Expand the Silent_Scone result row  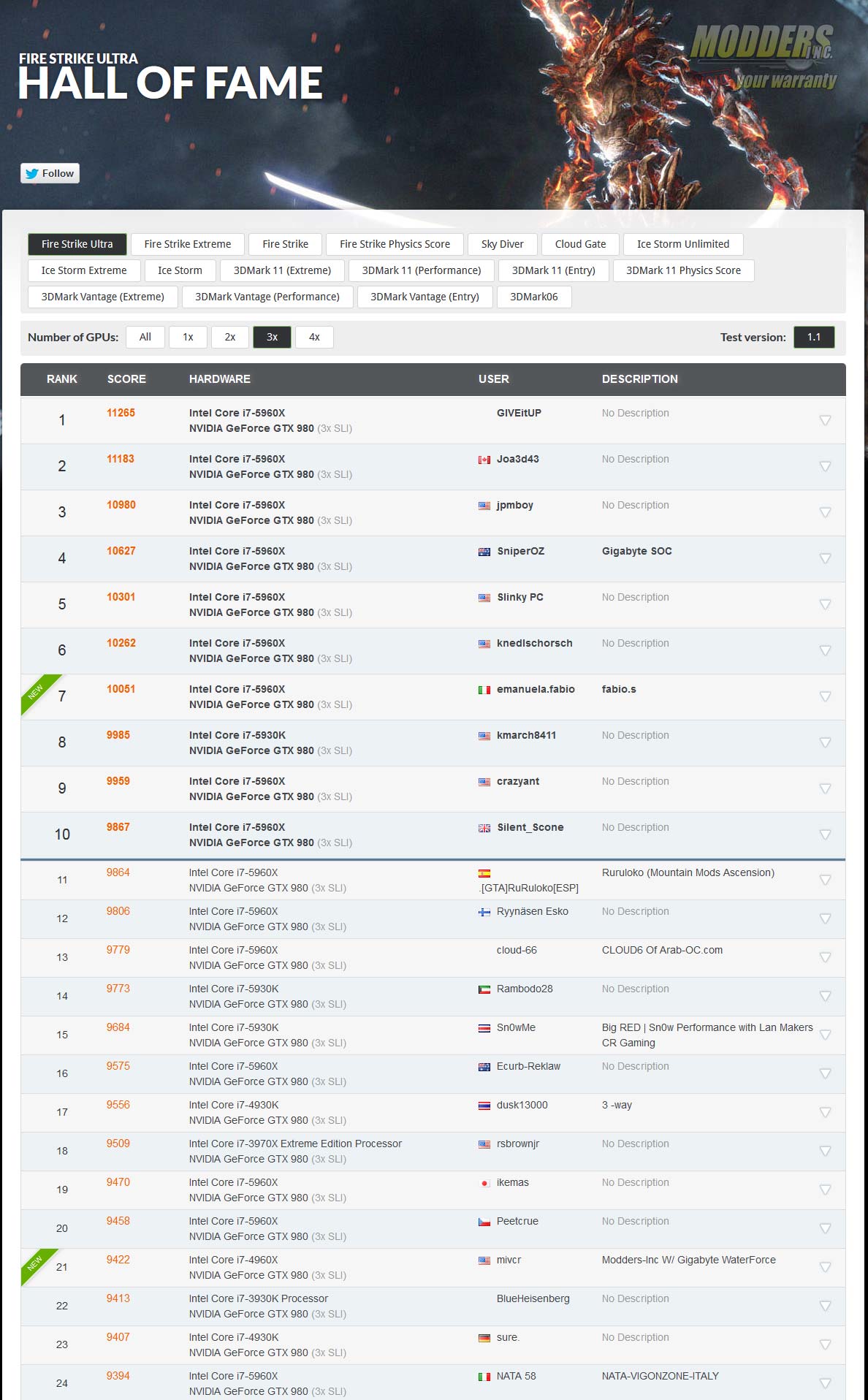825,834
